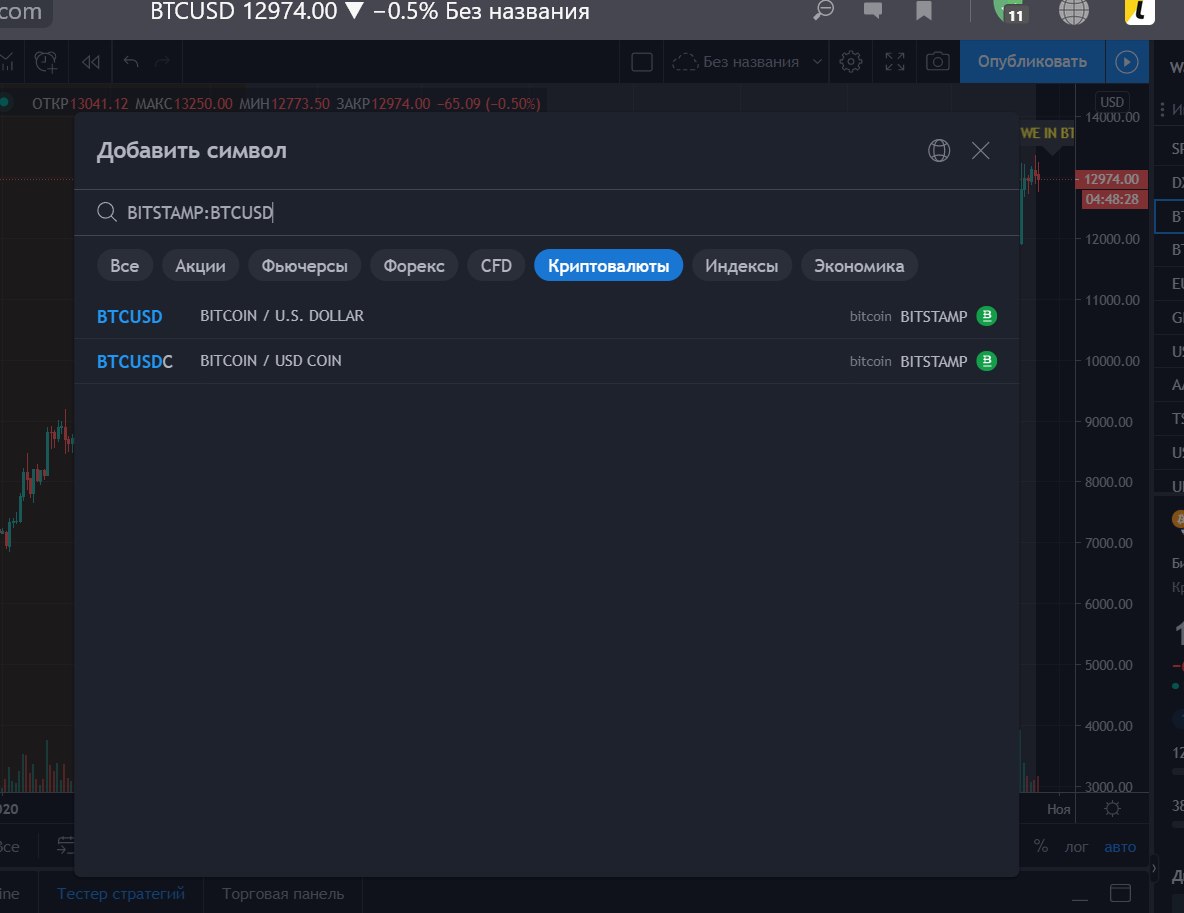Click the redo arrow in toolbar

(x=162, y=61)
